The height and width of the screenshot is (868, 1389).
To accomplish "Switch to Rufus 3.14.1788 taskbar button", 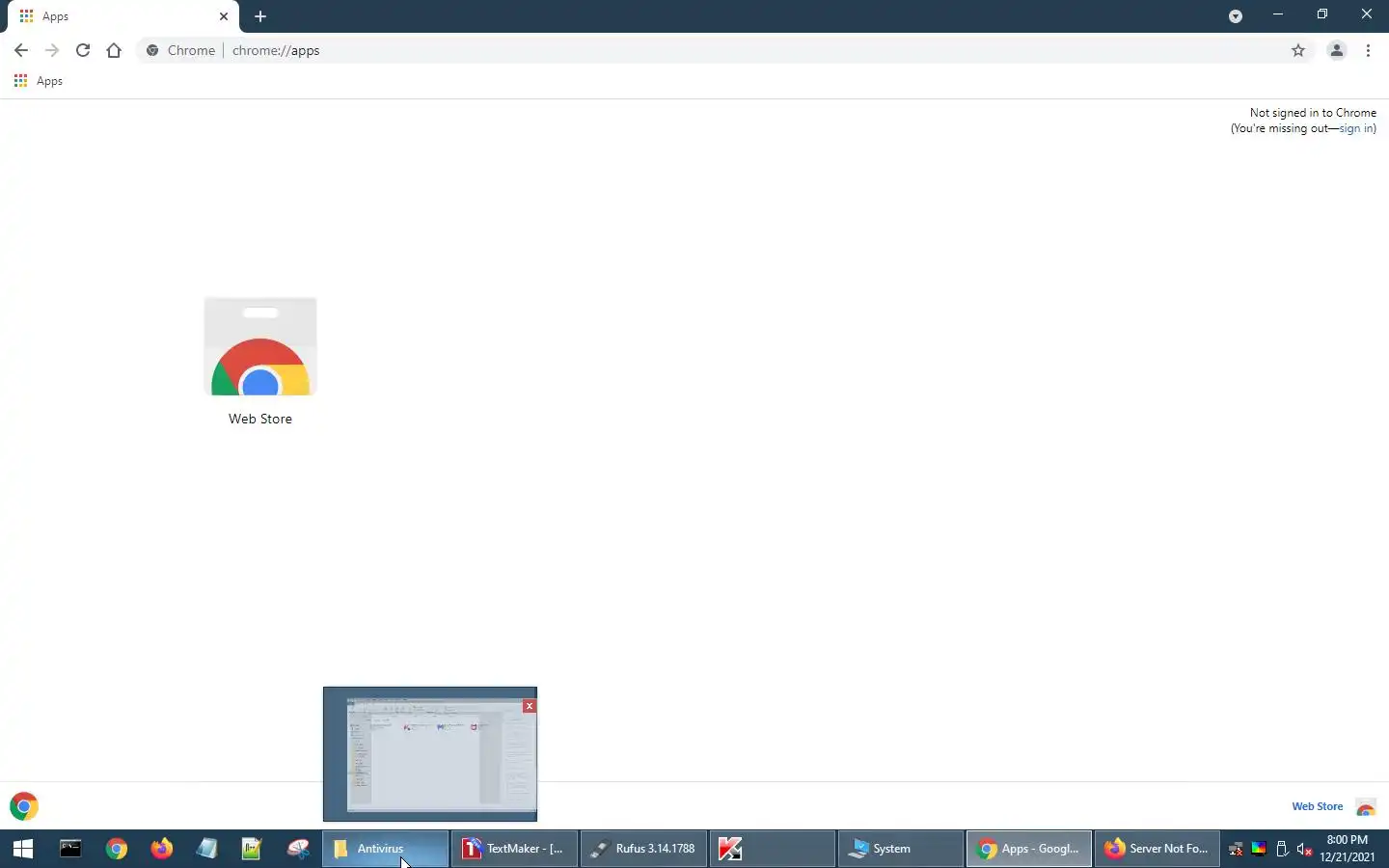I will point(643,849).
